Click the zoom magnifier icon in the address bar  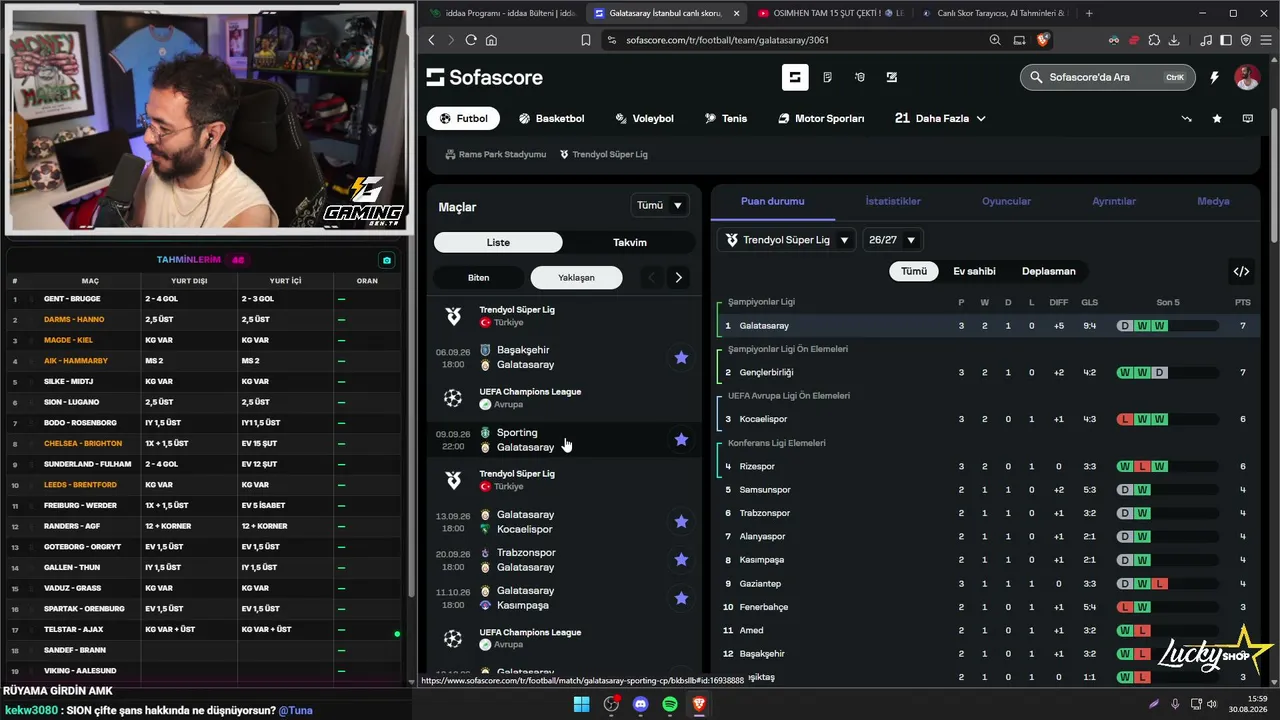(995, 40)
